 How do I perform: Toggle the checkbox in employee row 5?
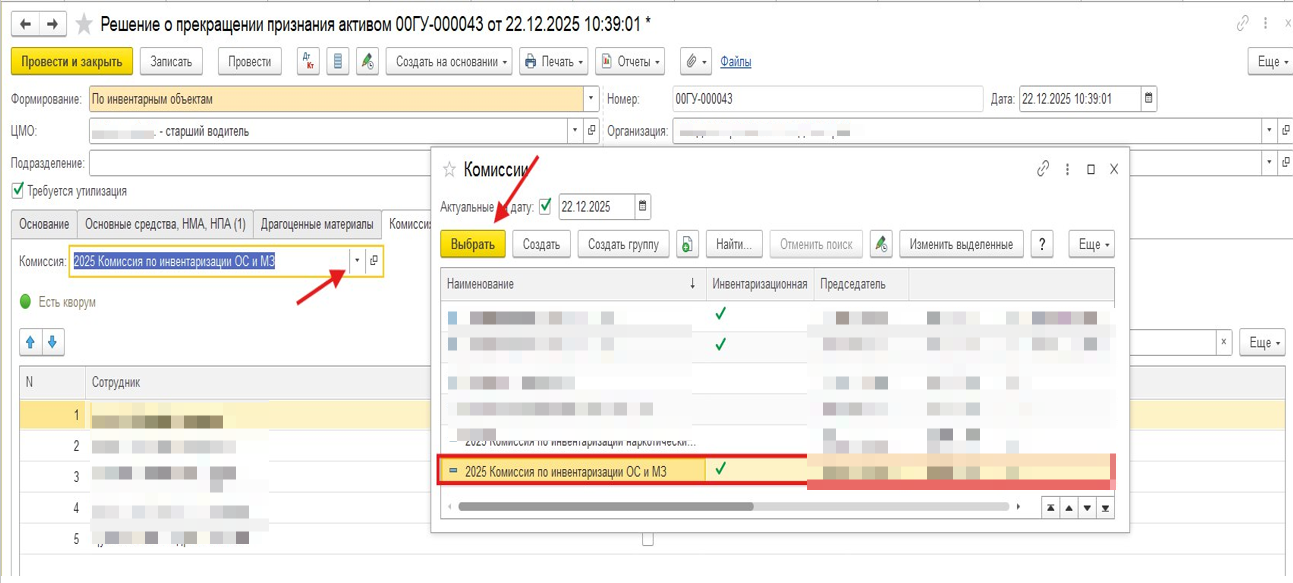pyautogui.click(x=647, y=539)
